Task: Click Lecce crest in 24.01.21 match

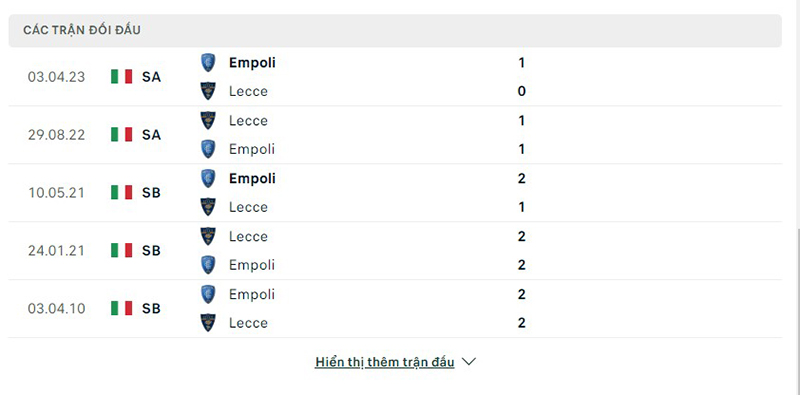Action: pyautogui.click(x=208, y=236)
